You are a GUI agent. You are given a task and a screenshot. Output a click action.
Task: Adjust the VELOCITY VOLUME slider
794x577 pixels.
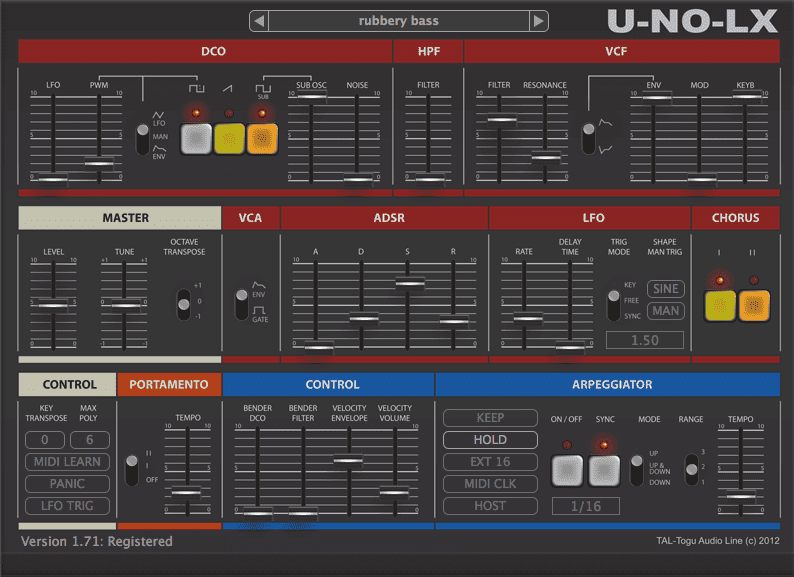394,491
